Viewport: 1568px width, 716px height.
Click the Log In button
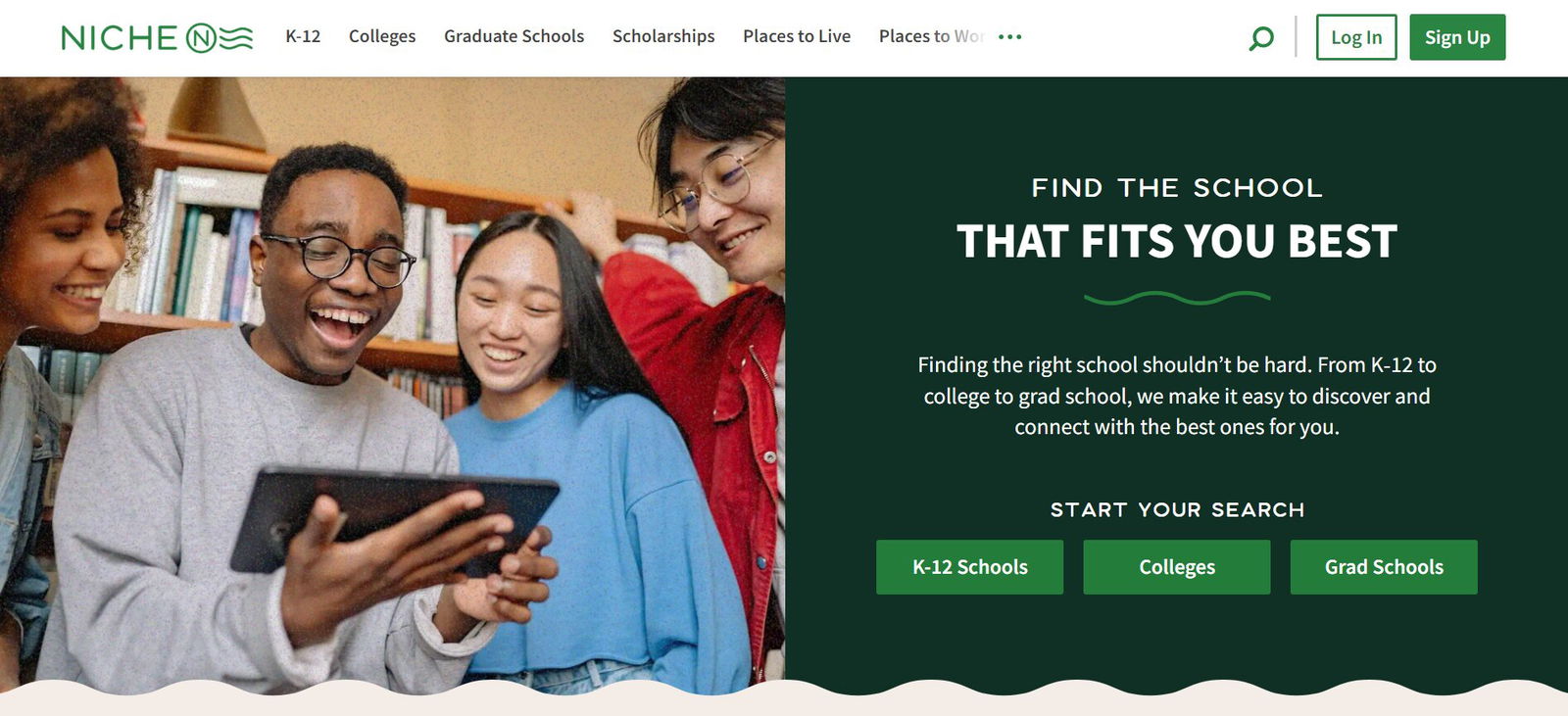1356,37
